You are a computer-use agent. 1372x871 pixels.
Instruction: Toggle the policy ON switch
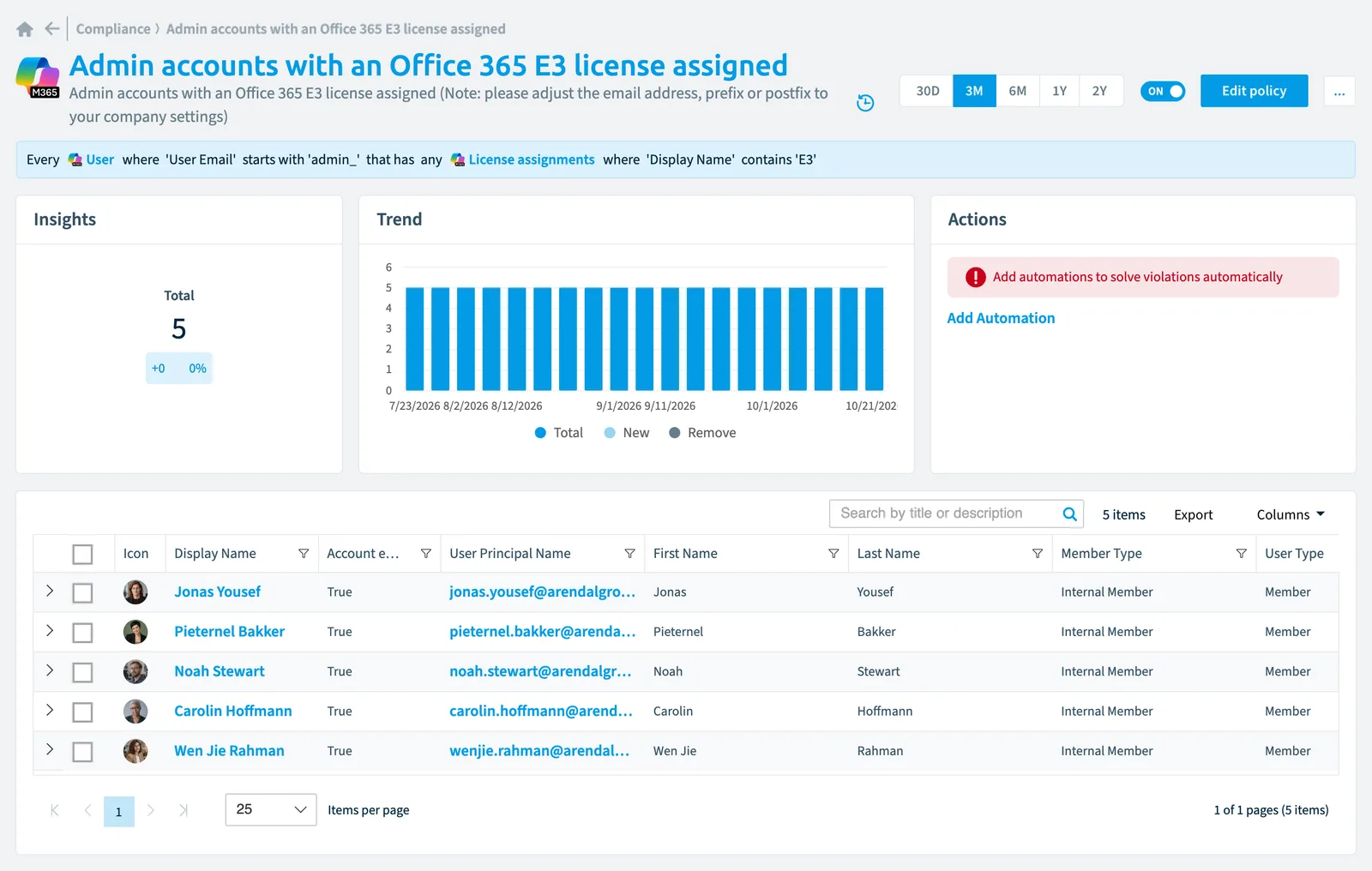(1163, 91)
